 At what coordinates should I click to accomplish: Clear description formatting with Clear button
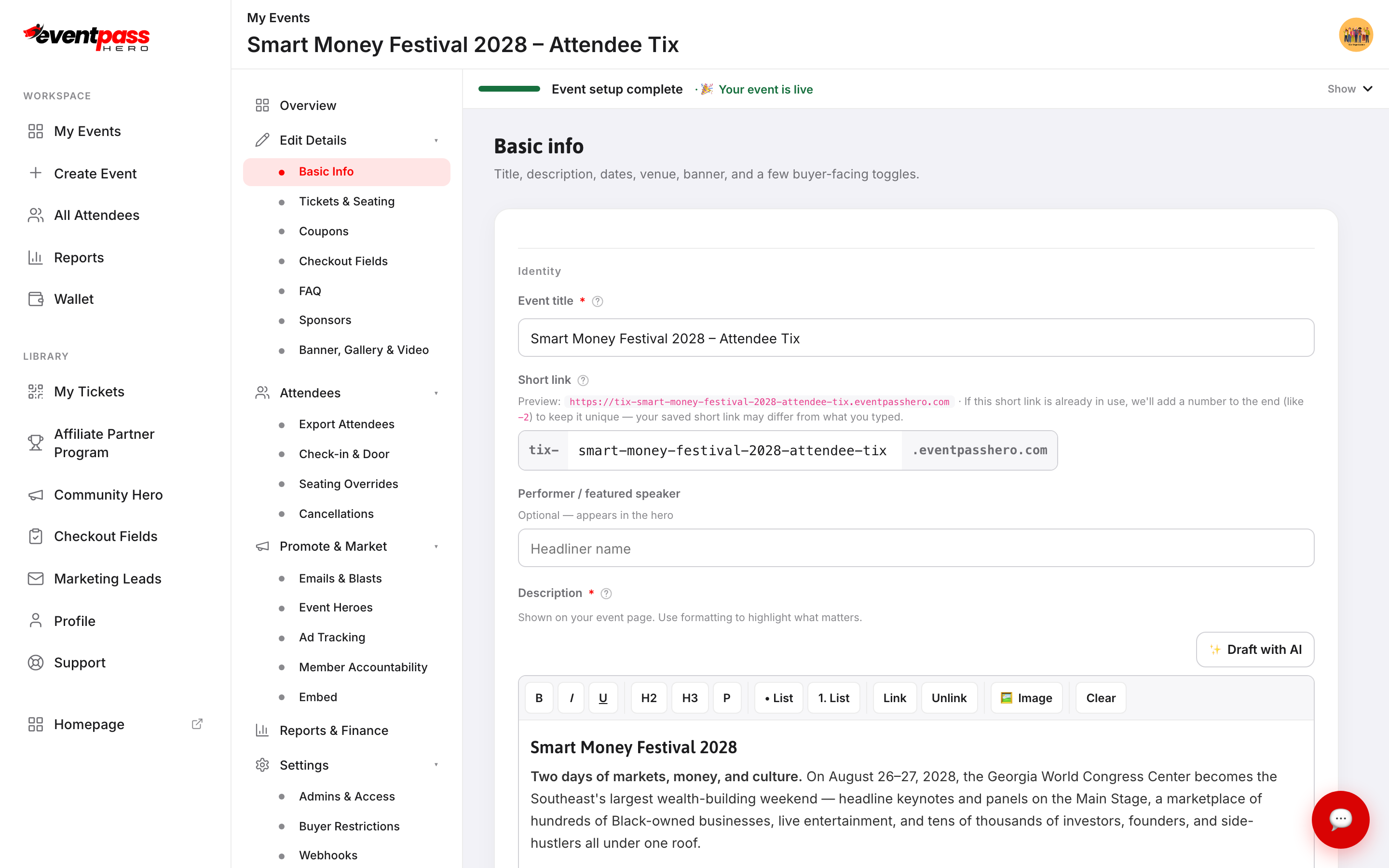[x=1101, y=698]
